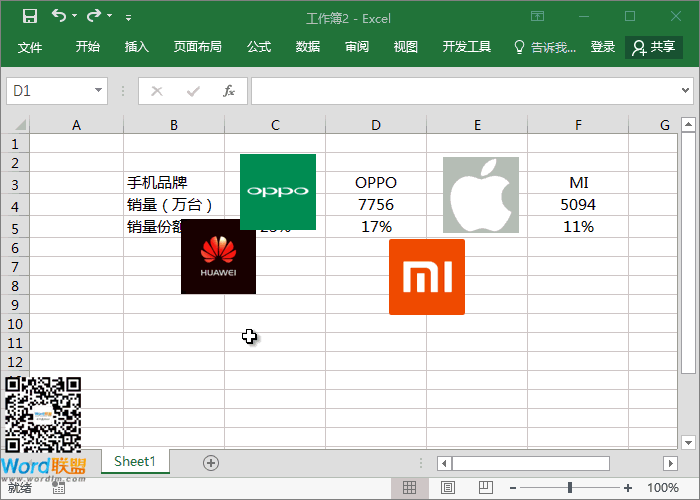Click the 共享 share button
The width and height of the screenshot is (700, 500).
654,47
